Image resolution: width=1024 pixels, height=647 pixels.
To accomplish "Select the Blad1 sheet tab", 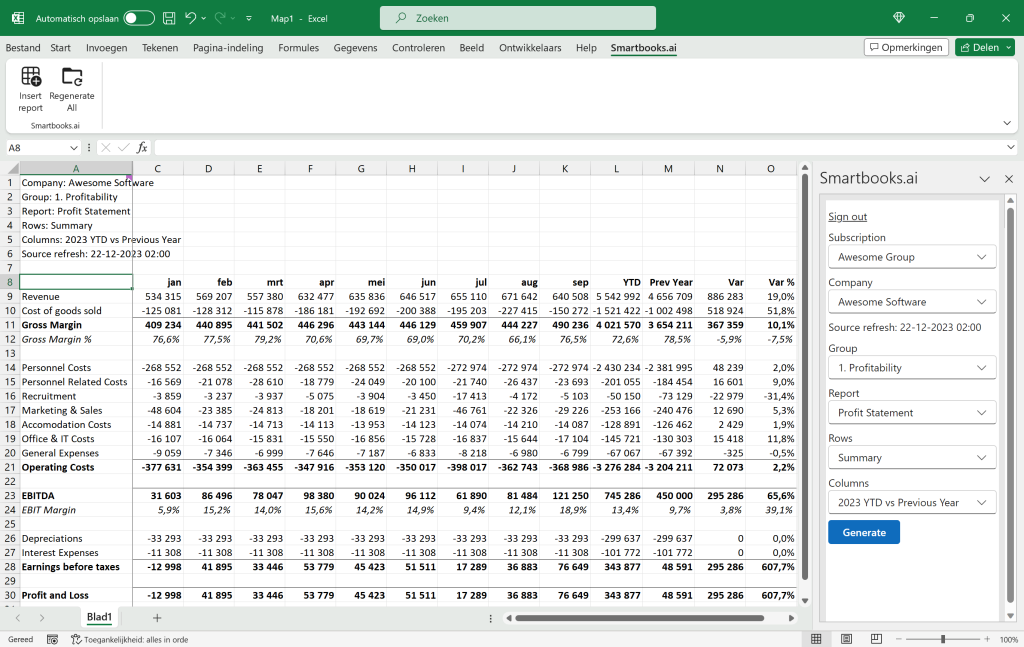I will (99, 617).
